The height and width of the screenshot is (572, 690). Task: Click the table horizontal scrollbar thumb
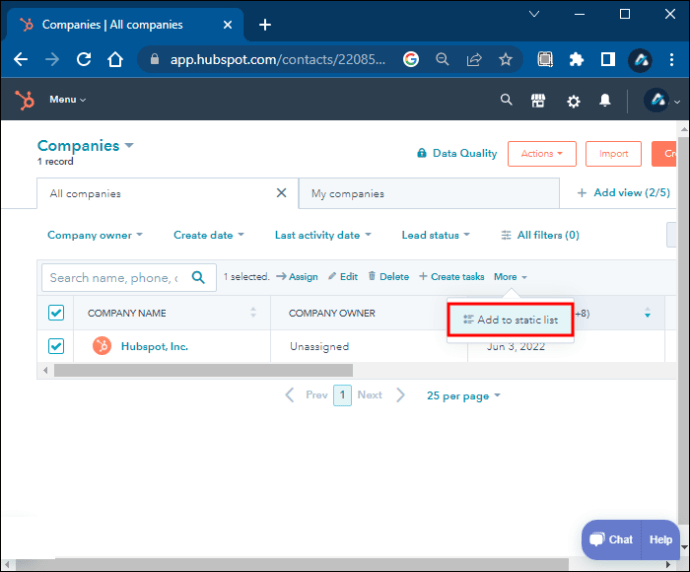203,370
